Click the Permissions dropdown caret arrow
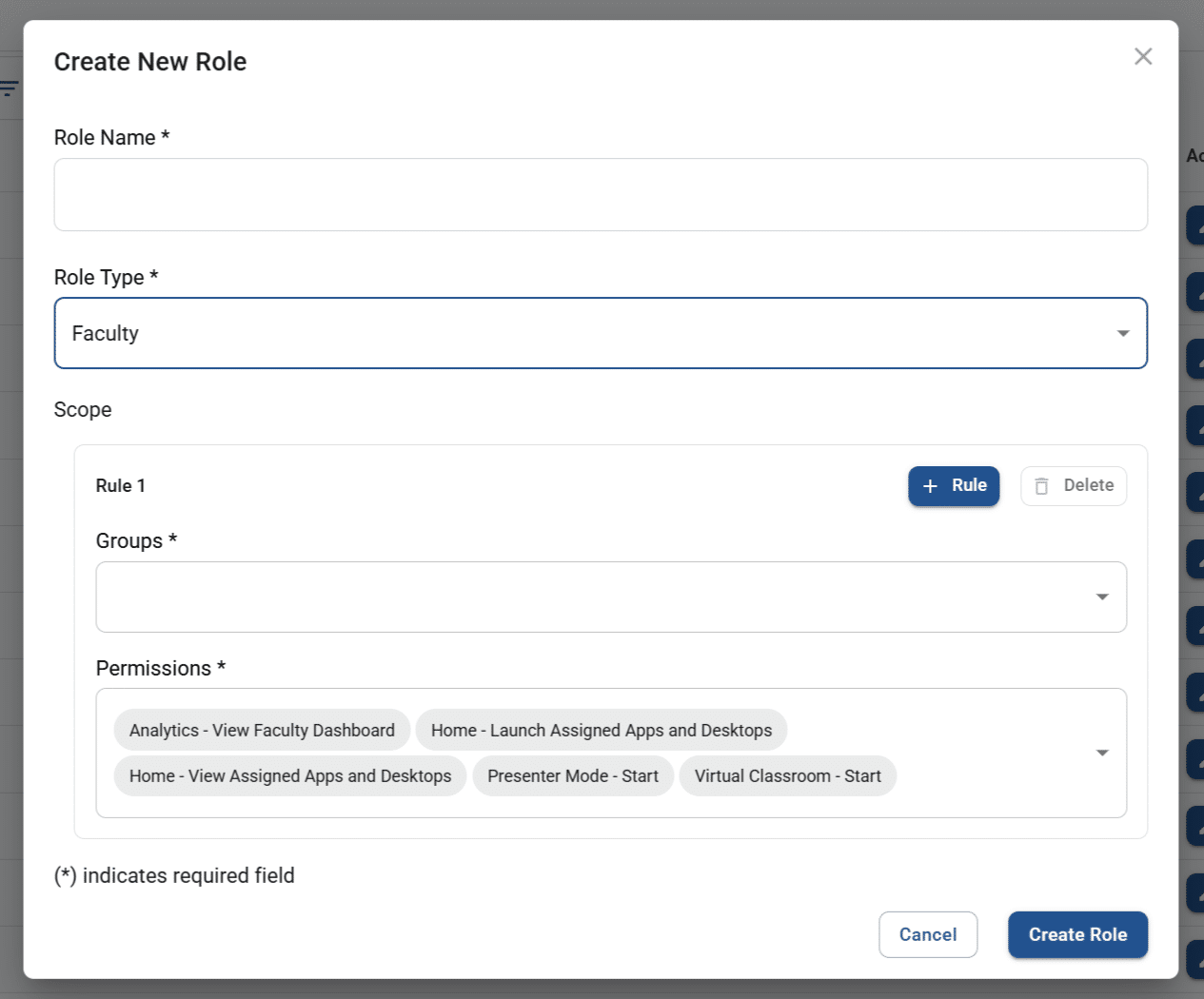The image size is (1204, 999). pos(1102,753)
